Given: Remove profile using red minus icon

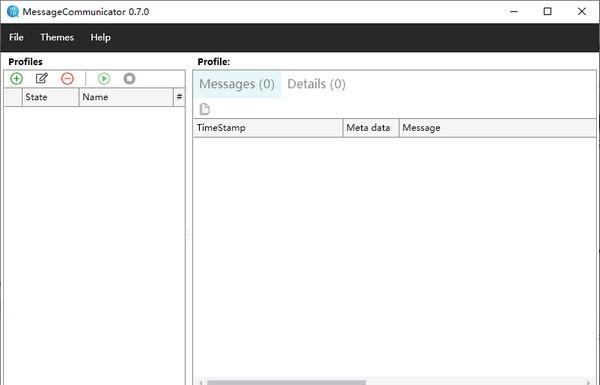Looking at the screenshot, I should pyautogui.click(x=67, y=79).
